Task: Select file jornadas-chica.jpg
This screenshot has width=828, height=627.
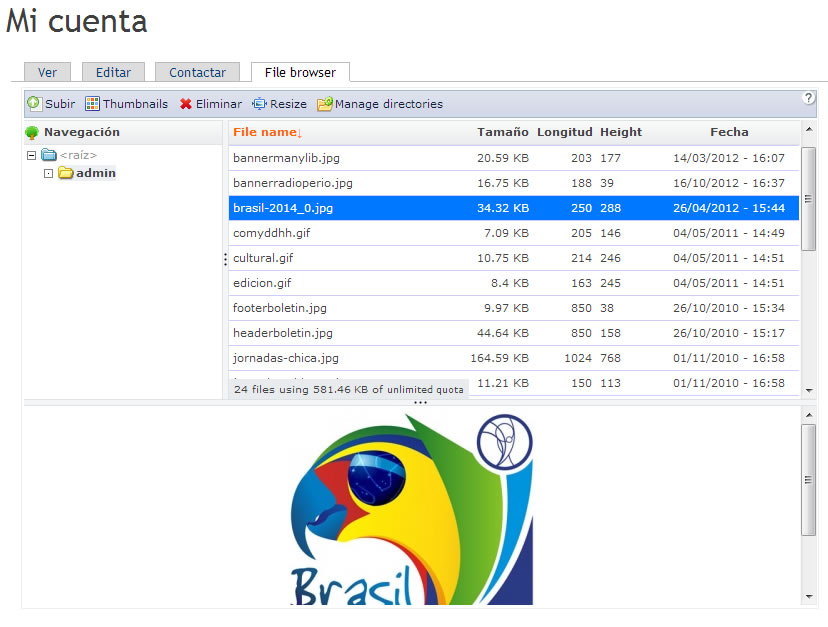Action: point(514,358)
